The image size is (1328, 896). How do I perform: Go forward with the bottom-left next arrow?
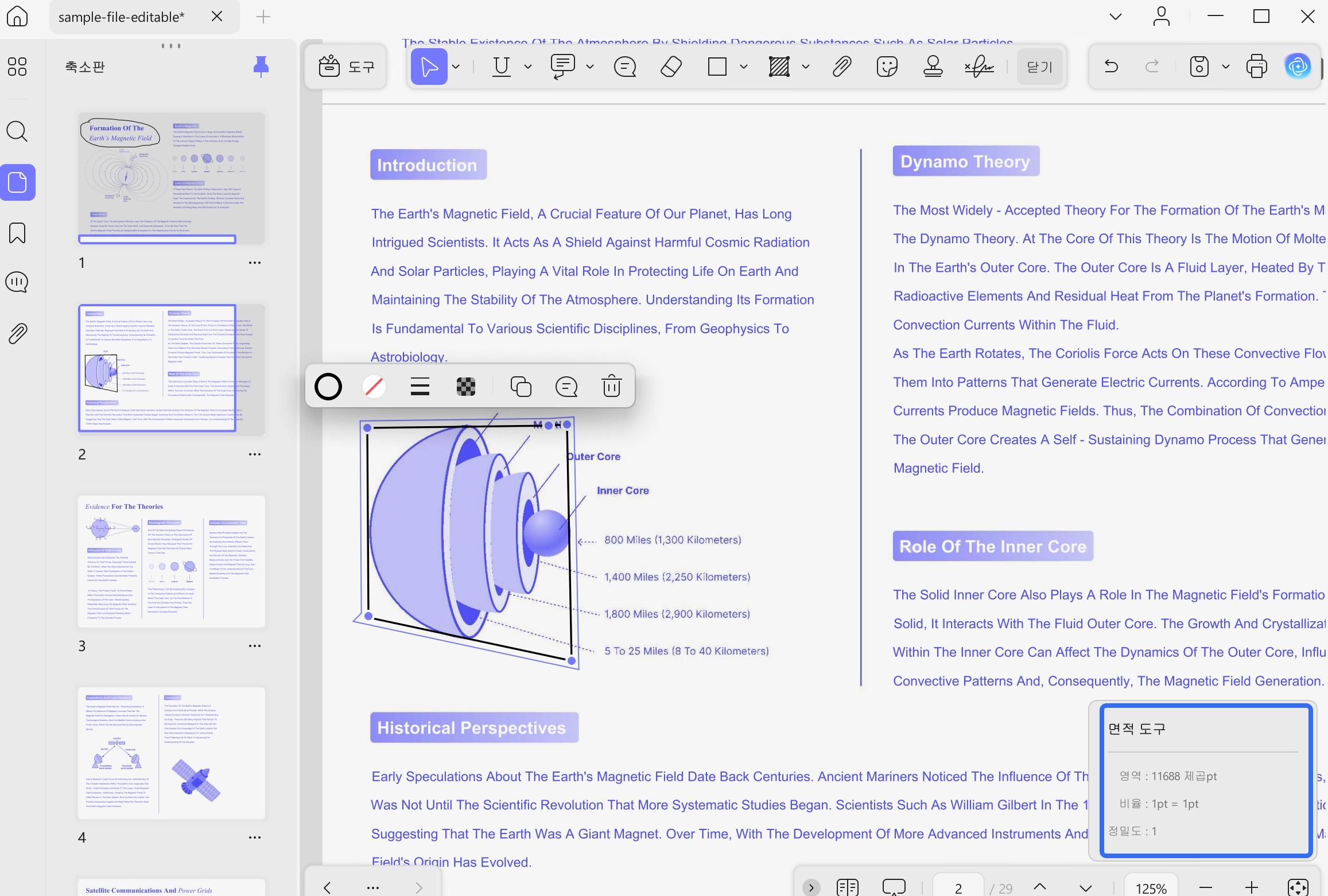click(x=419, y=887)
